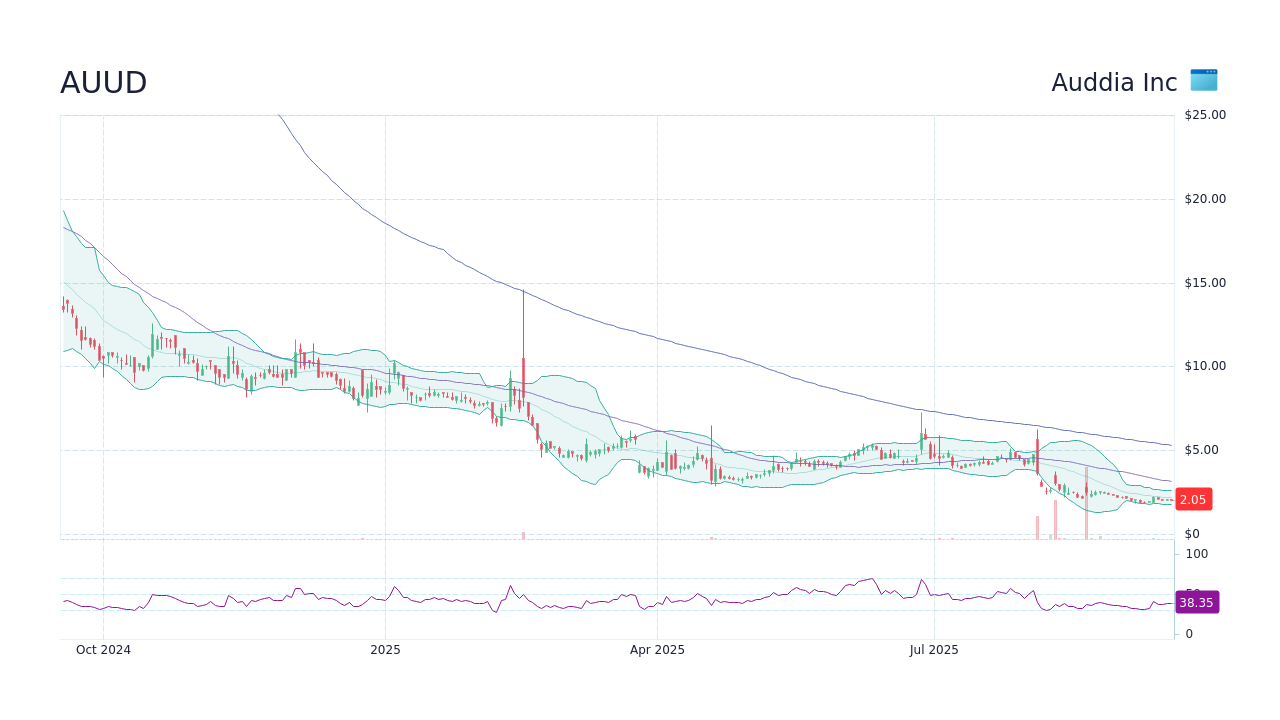The image size is (1280, 720).
Task: Click the purple 38.35 RSI value label
Action: [x=1196, y=602]
